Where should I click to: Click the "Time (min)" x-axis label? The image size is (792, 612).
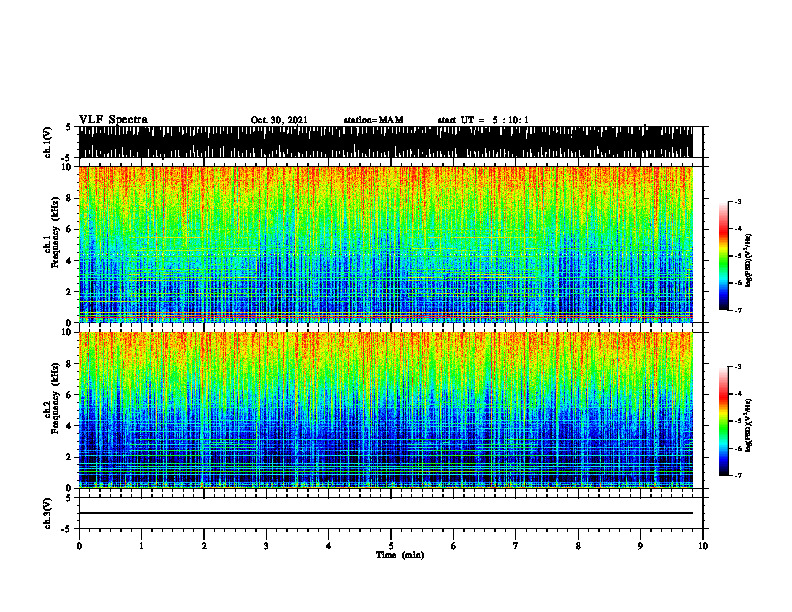click(x=400, y=555)
